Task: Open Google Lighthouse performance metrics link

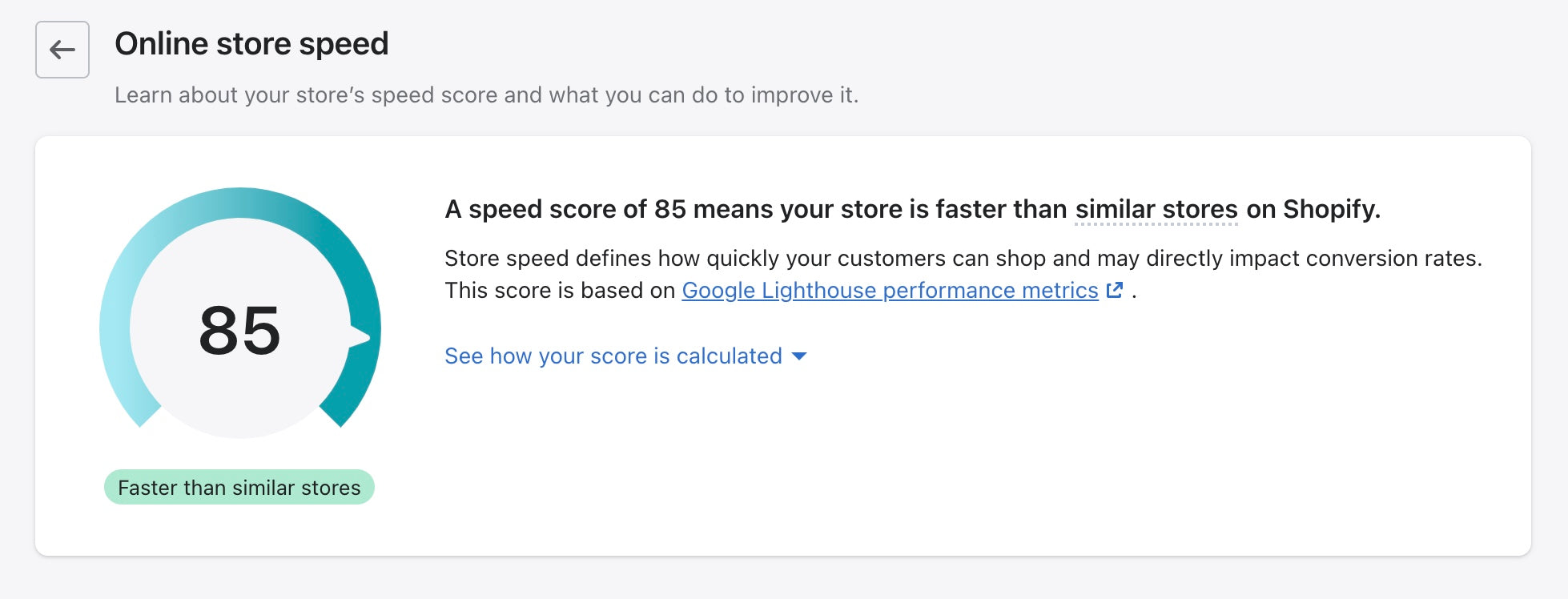Action: tap(890, 290)
